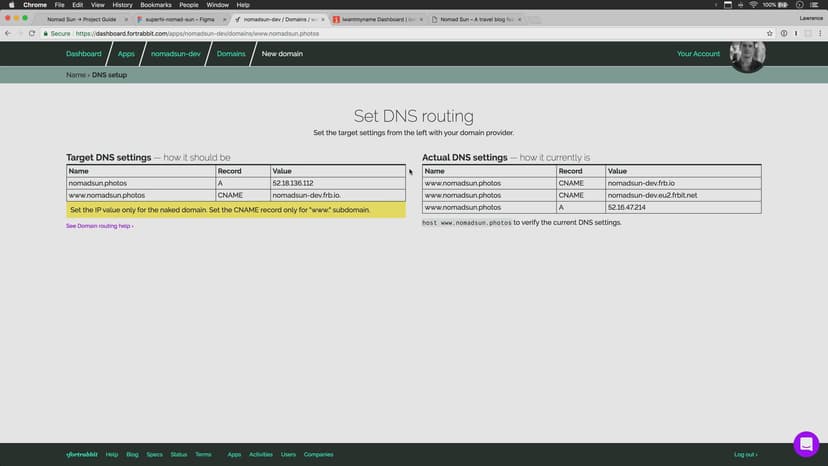
Task: Go to Dashboard in navigation bar
Action: (x=84, y=54)
